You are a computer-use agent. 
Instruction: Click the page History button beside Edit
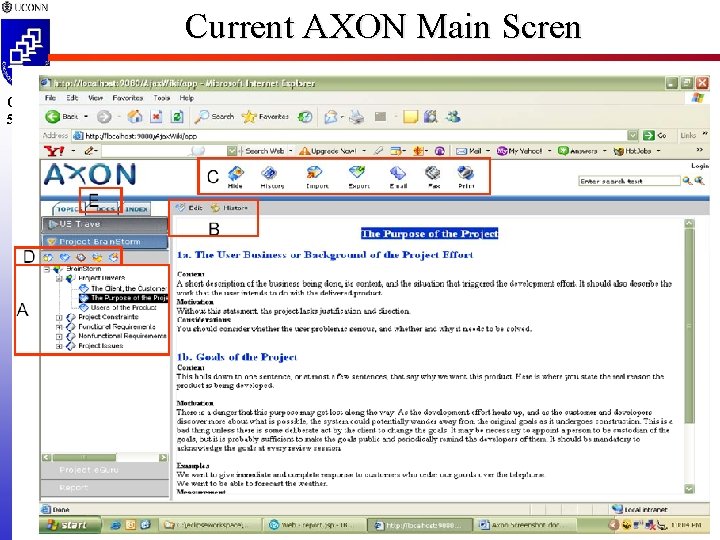(229, 208)
